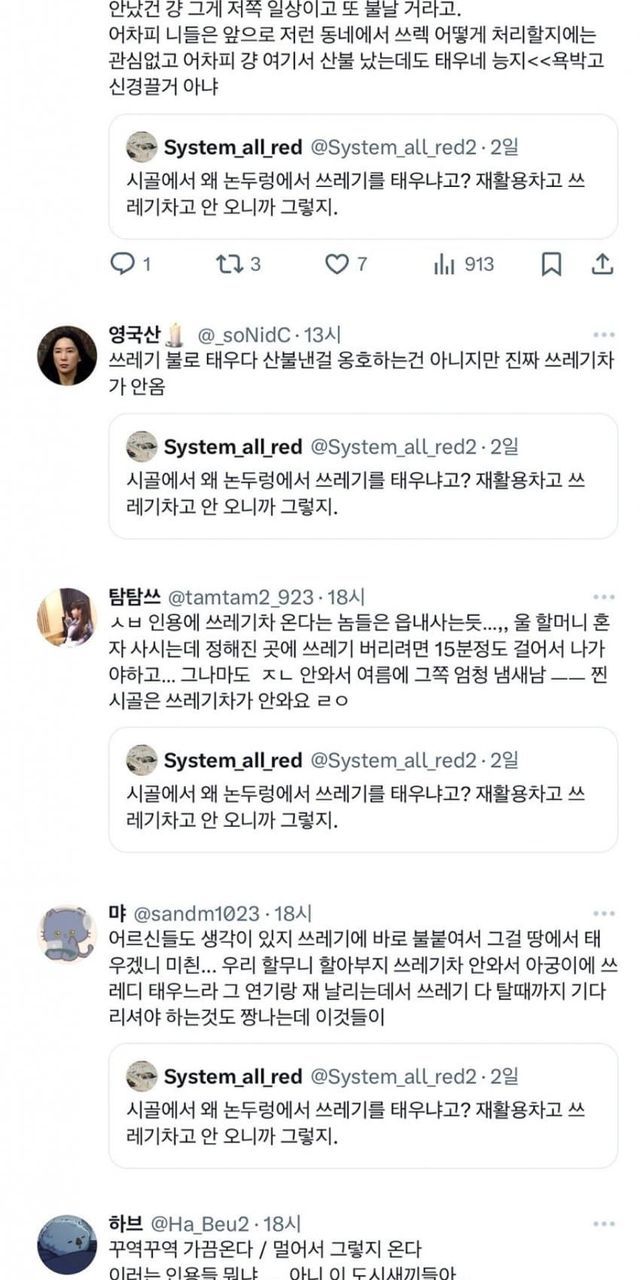This screenshot has height=1280, width=640.
Task: Open quoted System_all_red tweet under 먀's post
Action: (363, 1106)
